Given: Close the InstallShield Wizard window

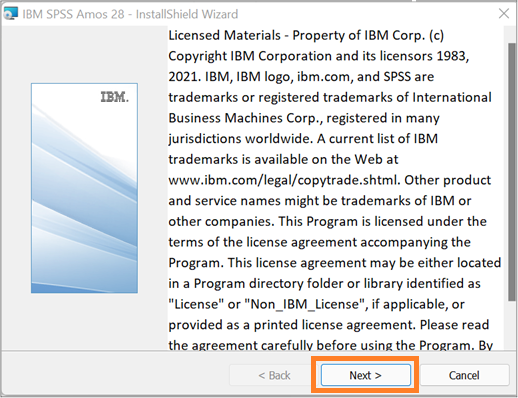Looking at the screenshot, I should [504, 14].
